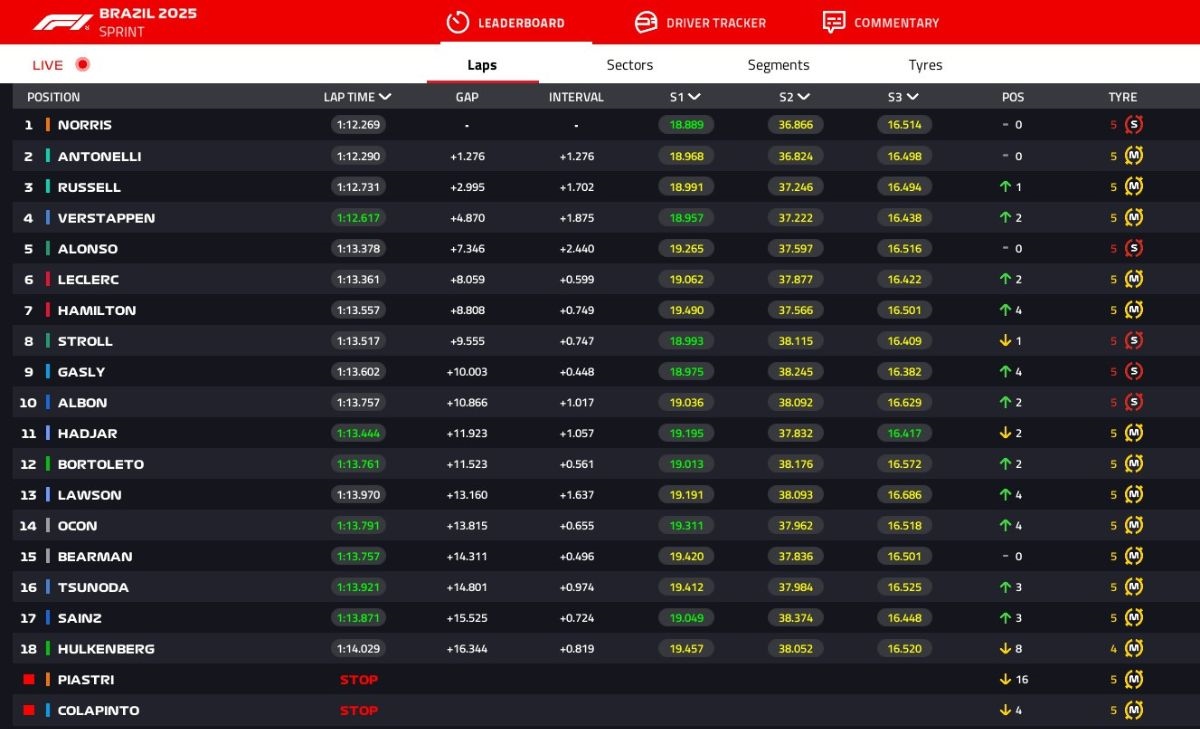
Task: Expand the S2 column dropdown
Action: [x=803, y=97]
